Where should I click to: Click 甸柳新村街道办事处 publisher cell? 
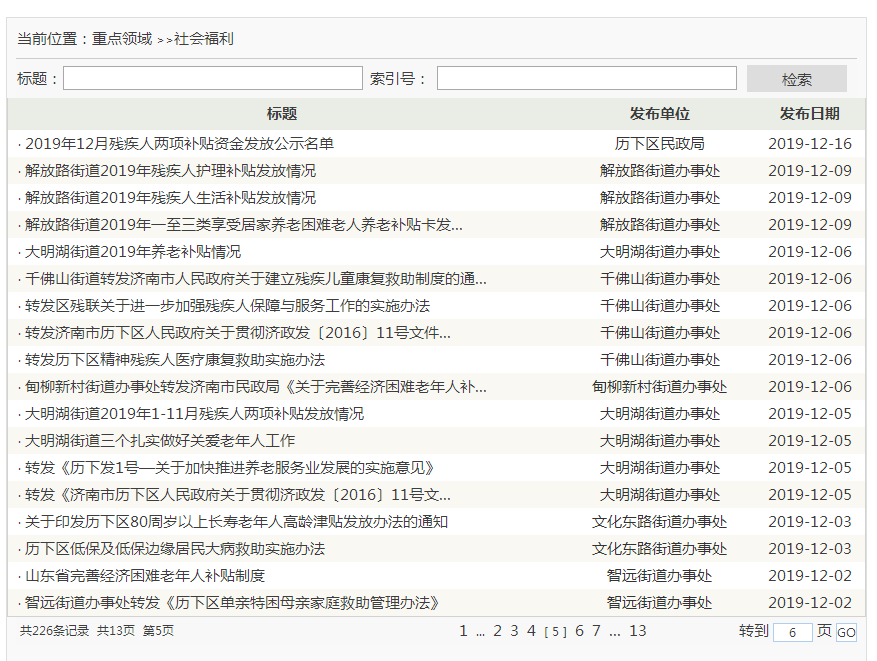tap(659, 386)
